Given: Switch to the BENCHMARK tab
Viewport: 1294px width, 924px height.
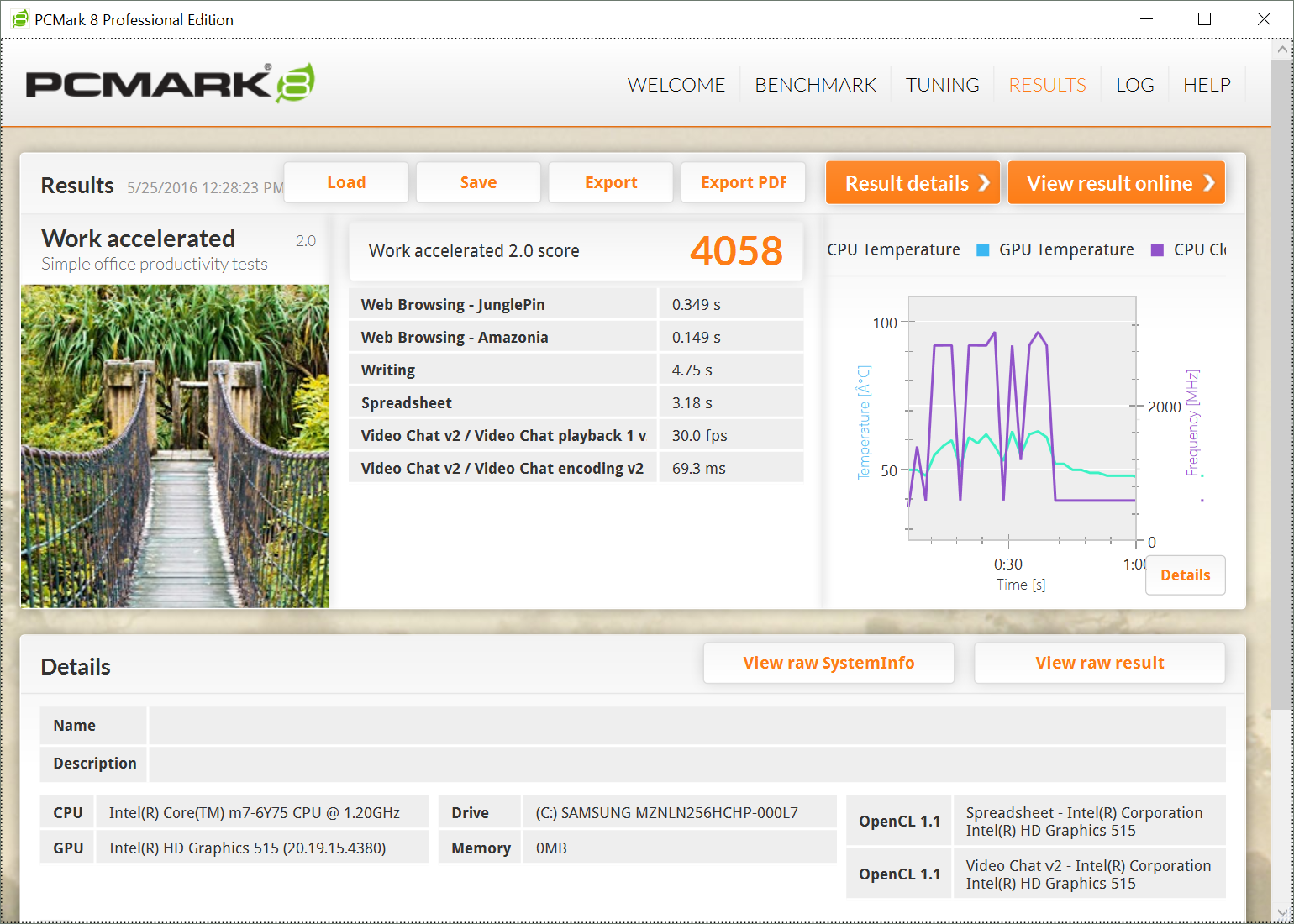Looking at the screenshot, I should coord(815,85).
